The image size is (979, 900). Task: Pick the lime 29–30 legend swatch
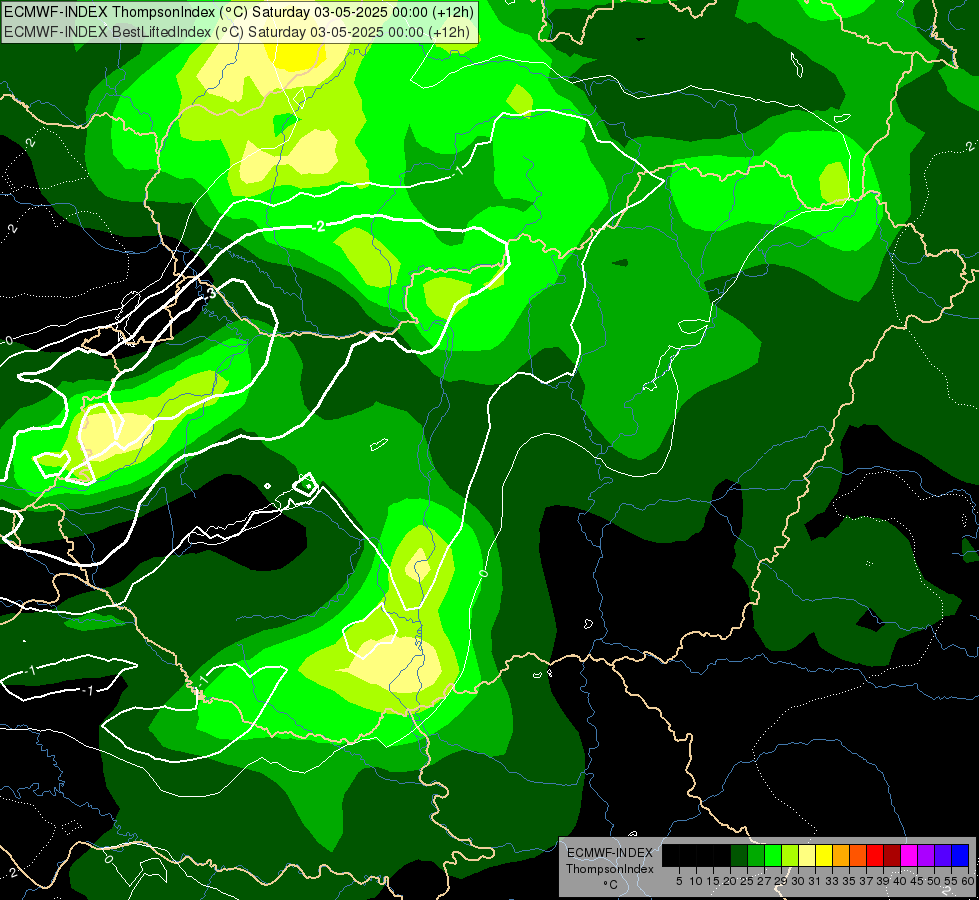point(790,855)
